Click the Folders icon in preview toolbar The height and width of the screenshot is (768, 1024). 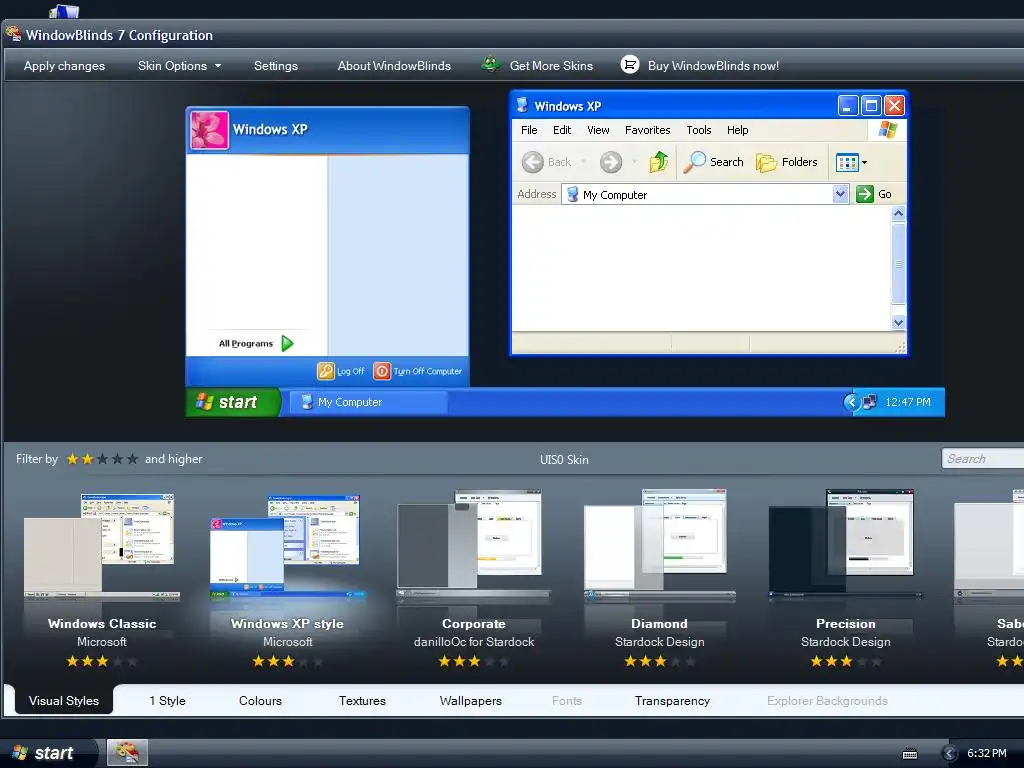point(766,162)
